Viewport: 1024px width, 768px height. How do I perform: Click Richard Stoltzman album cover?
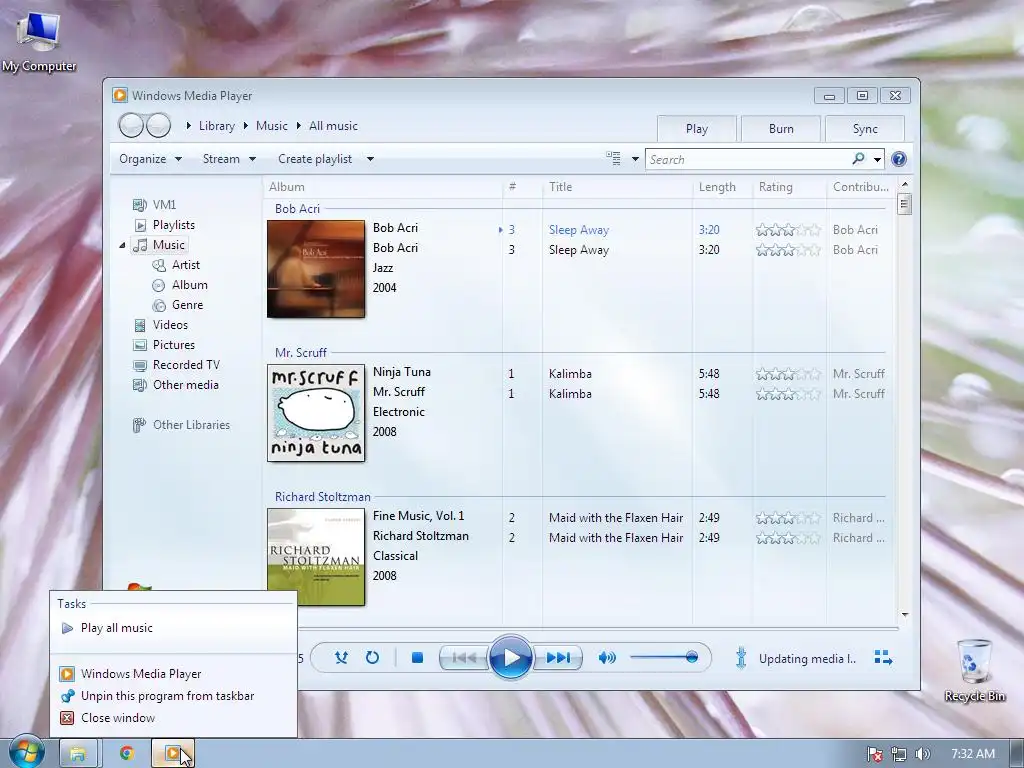tap(316, 556)
